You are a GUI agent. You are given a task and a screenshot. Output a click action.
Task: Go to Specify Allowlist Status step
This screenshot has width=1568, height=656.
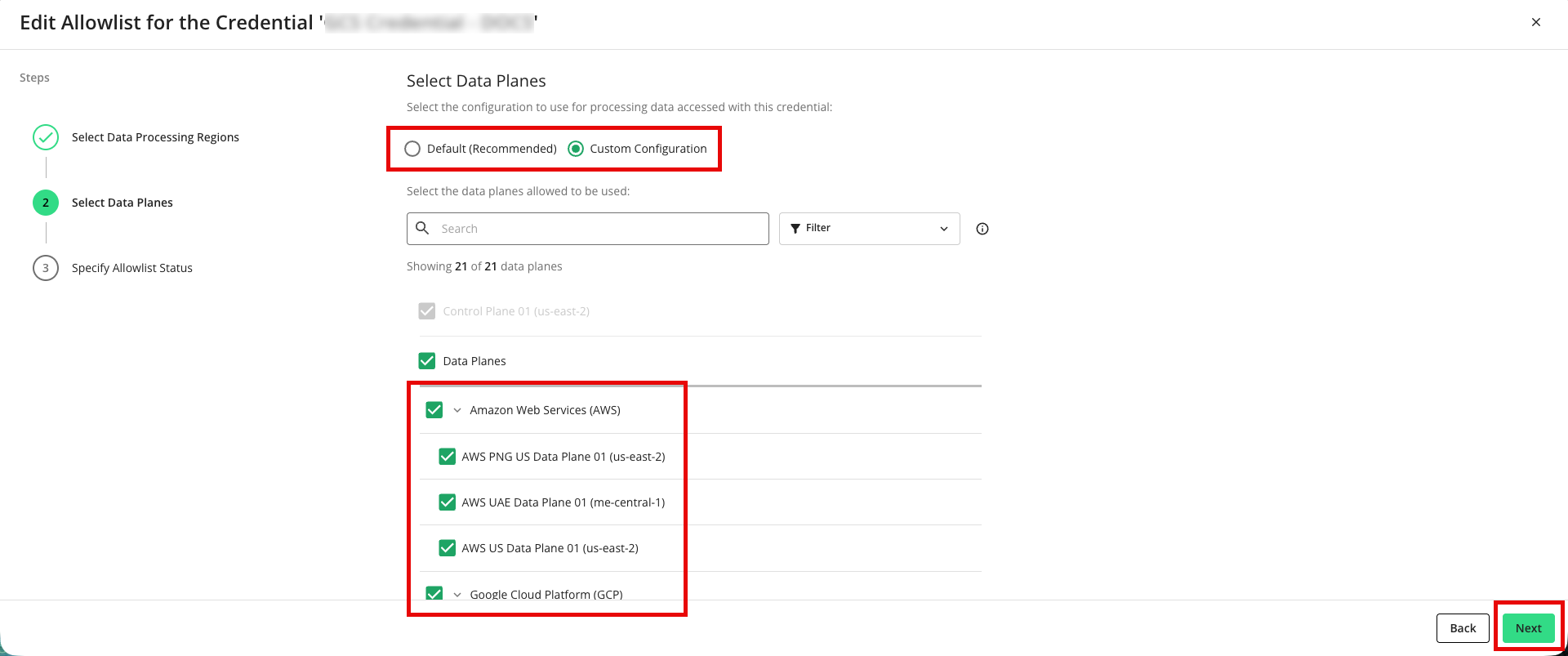pyautogui.click(x=132, y=268)
